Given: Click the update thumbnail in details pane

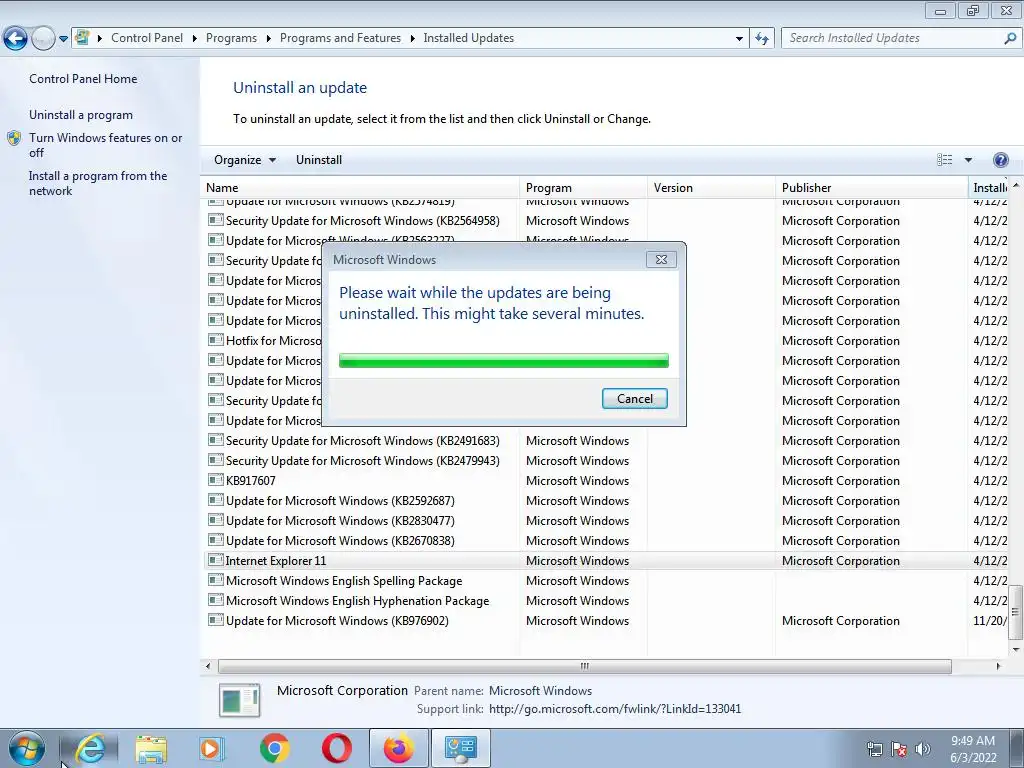Looking at the screenshot, I should pyautogui.click(x=240, y=700).
